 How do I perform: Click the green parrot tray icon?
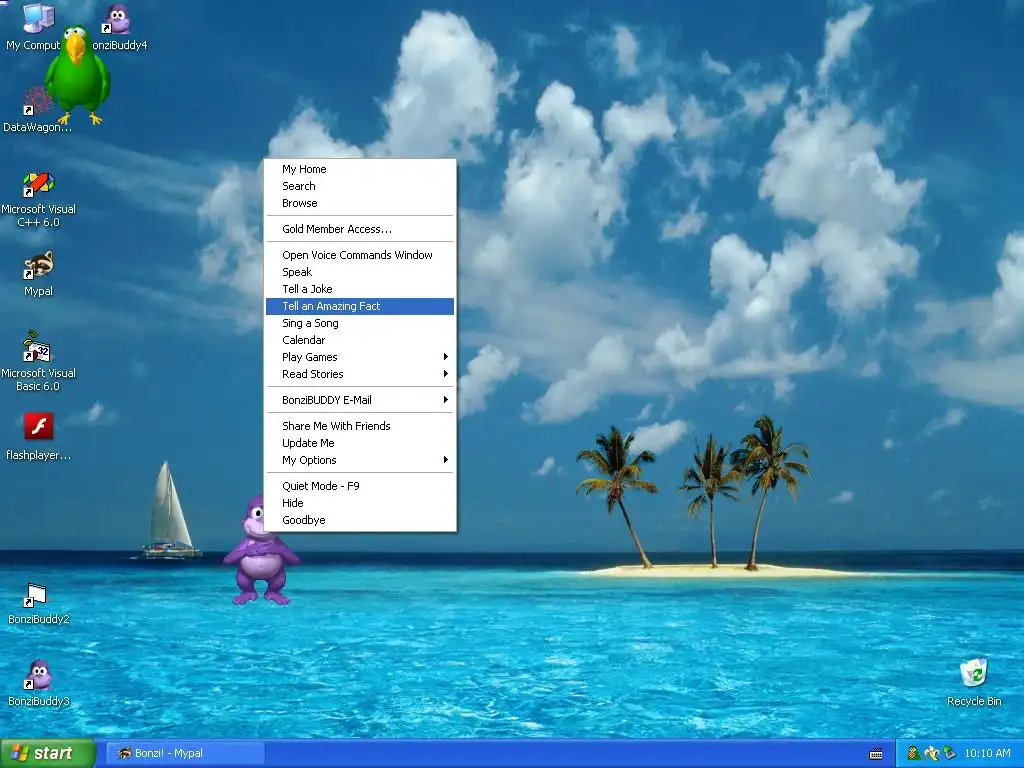pos(914,753)
